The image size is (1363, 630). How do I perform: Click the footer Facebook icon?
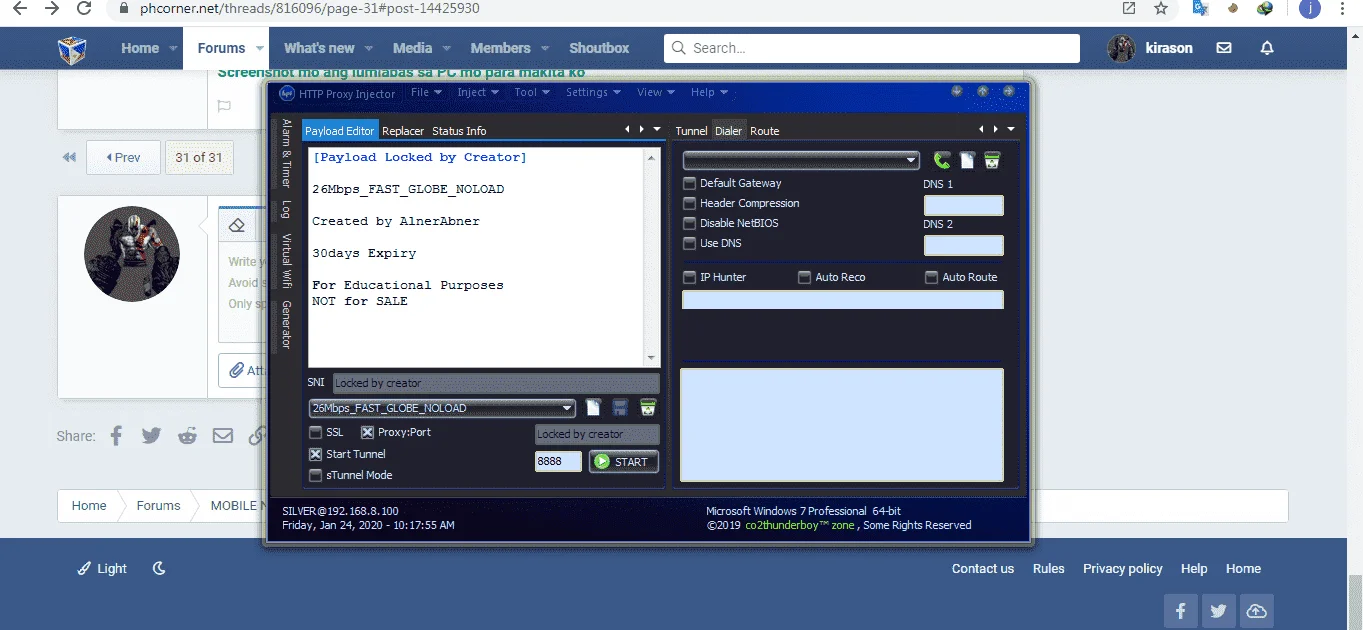click(1180, 611)
